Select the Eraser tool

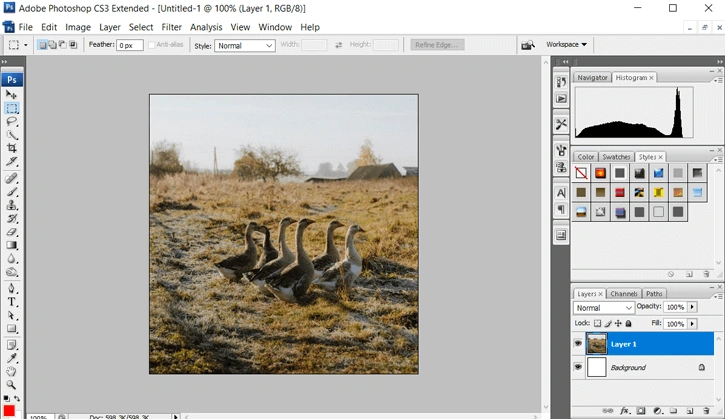pyautogui.click(x=12, y=232)
